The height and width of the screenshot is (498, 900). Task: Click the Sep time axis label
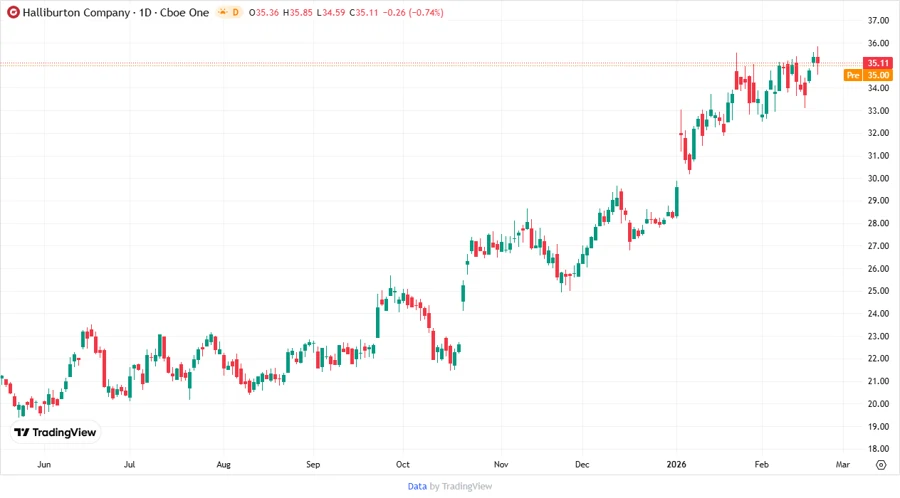pyautogui.click(x=313, y=464)
